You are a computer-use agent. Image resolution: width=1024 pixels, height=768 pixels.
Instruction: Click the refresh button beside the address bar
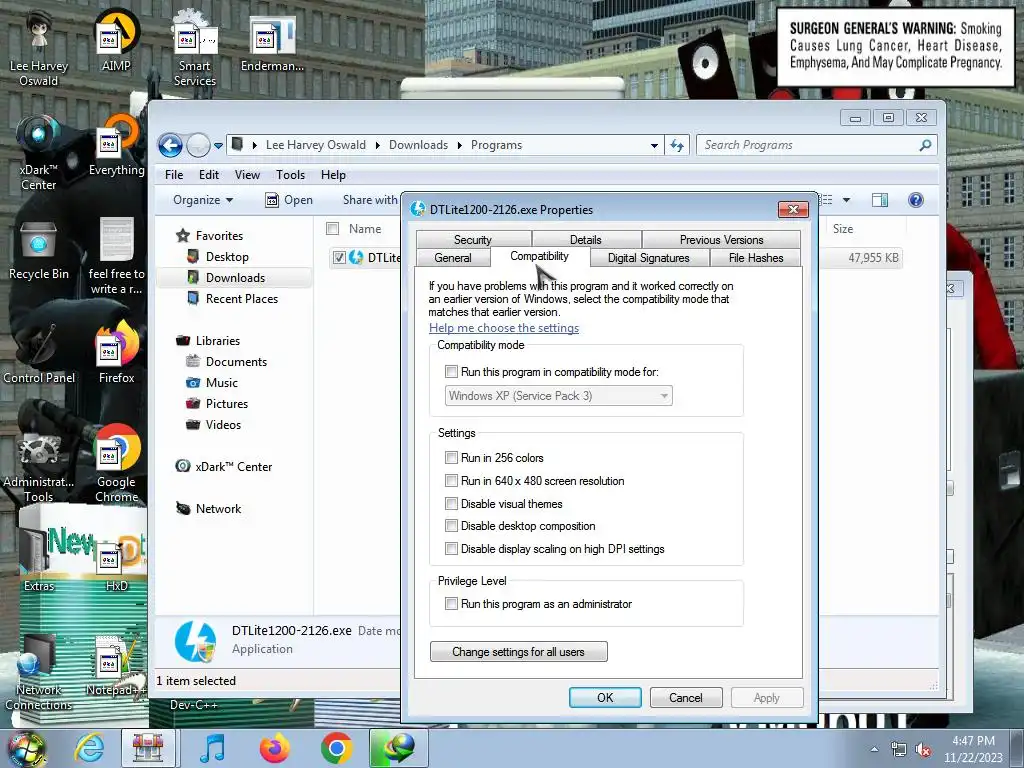click(x=677, y=145)
